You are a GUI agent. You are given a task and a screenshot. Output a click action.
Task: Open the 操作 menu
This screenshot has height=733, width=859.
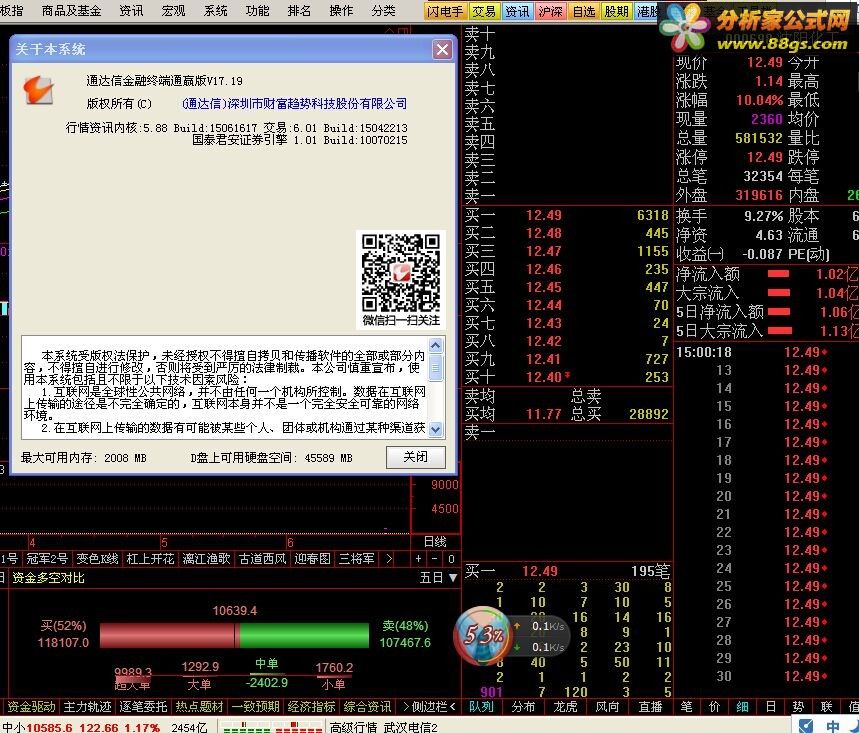click(341, 10)
